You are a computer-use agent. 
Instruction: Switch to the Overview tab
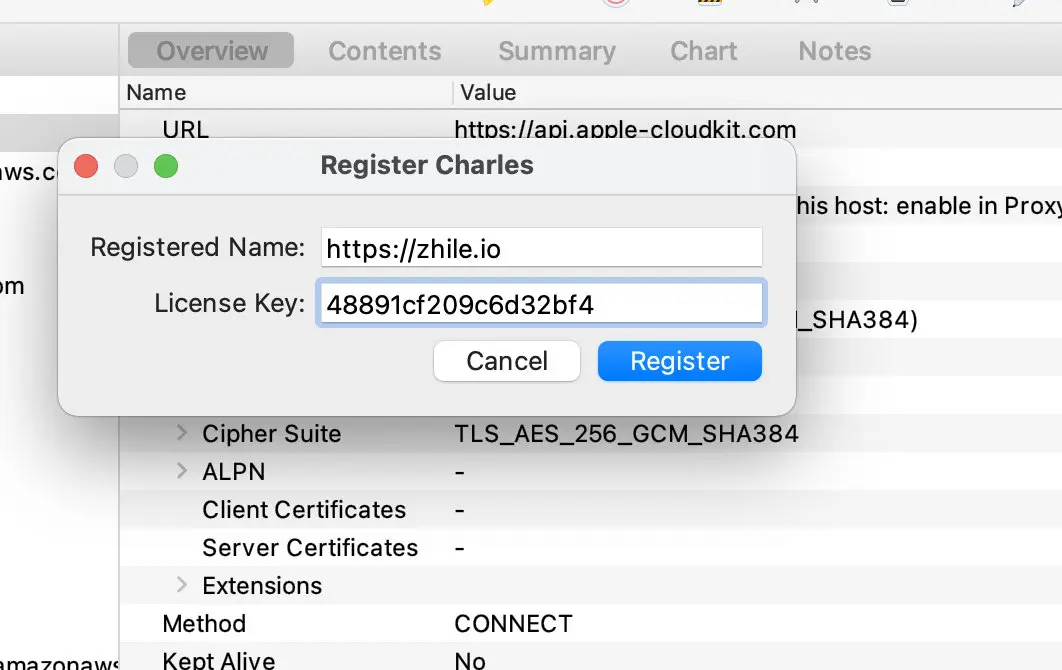[211, 51]
